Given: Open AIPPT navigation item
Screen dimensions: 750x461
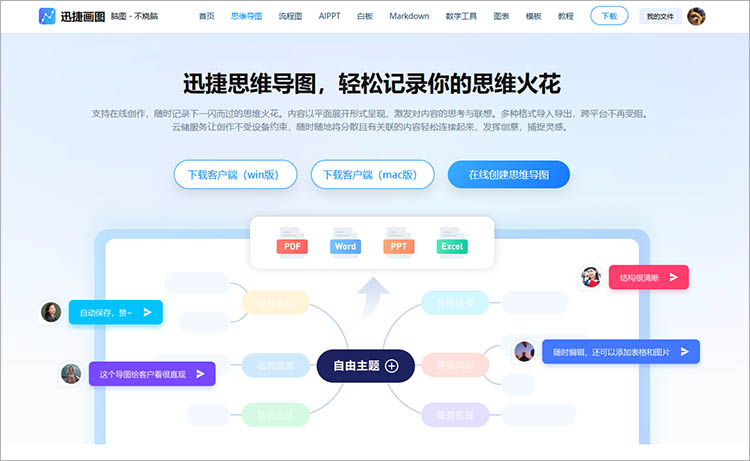Looking at the screenshot, I should 330,16.
